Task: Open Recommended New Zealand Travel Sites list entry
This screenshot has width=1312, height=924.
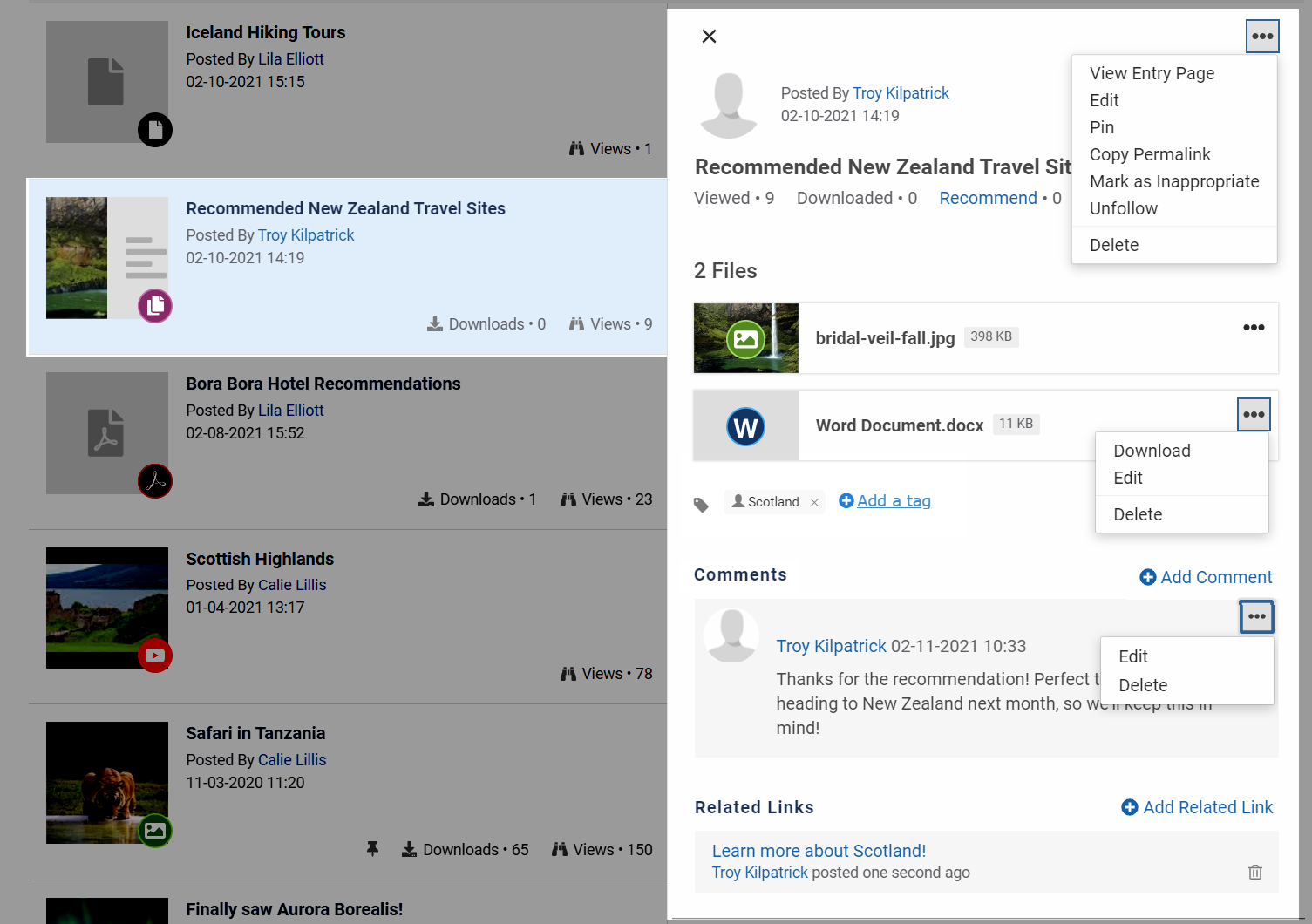Action: (345, 208)
